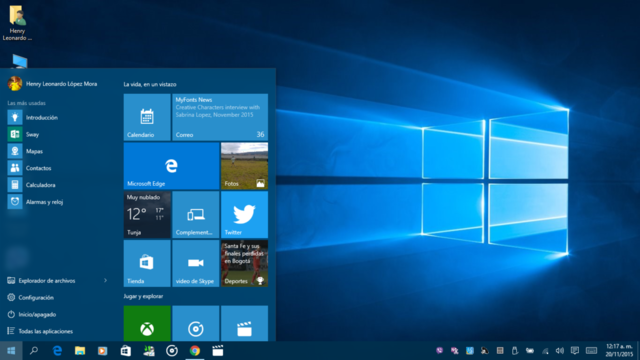The image size is (640, 360).
Task: Open the Tienda store tile
Action: [x=147, y=263]
